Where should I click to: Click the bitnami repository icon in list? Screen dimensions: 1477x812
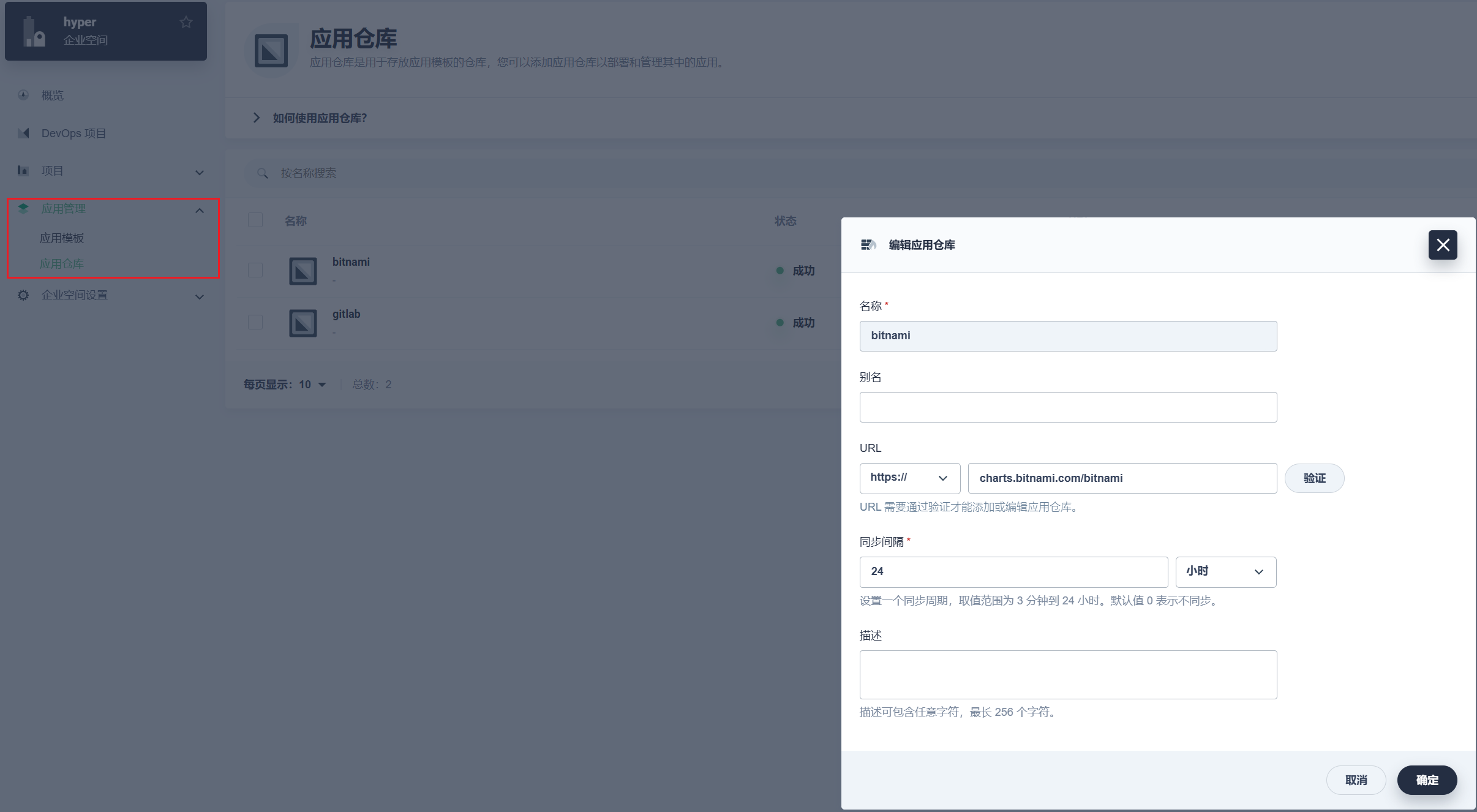[303, 271]
